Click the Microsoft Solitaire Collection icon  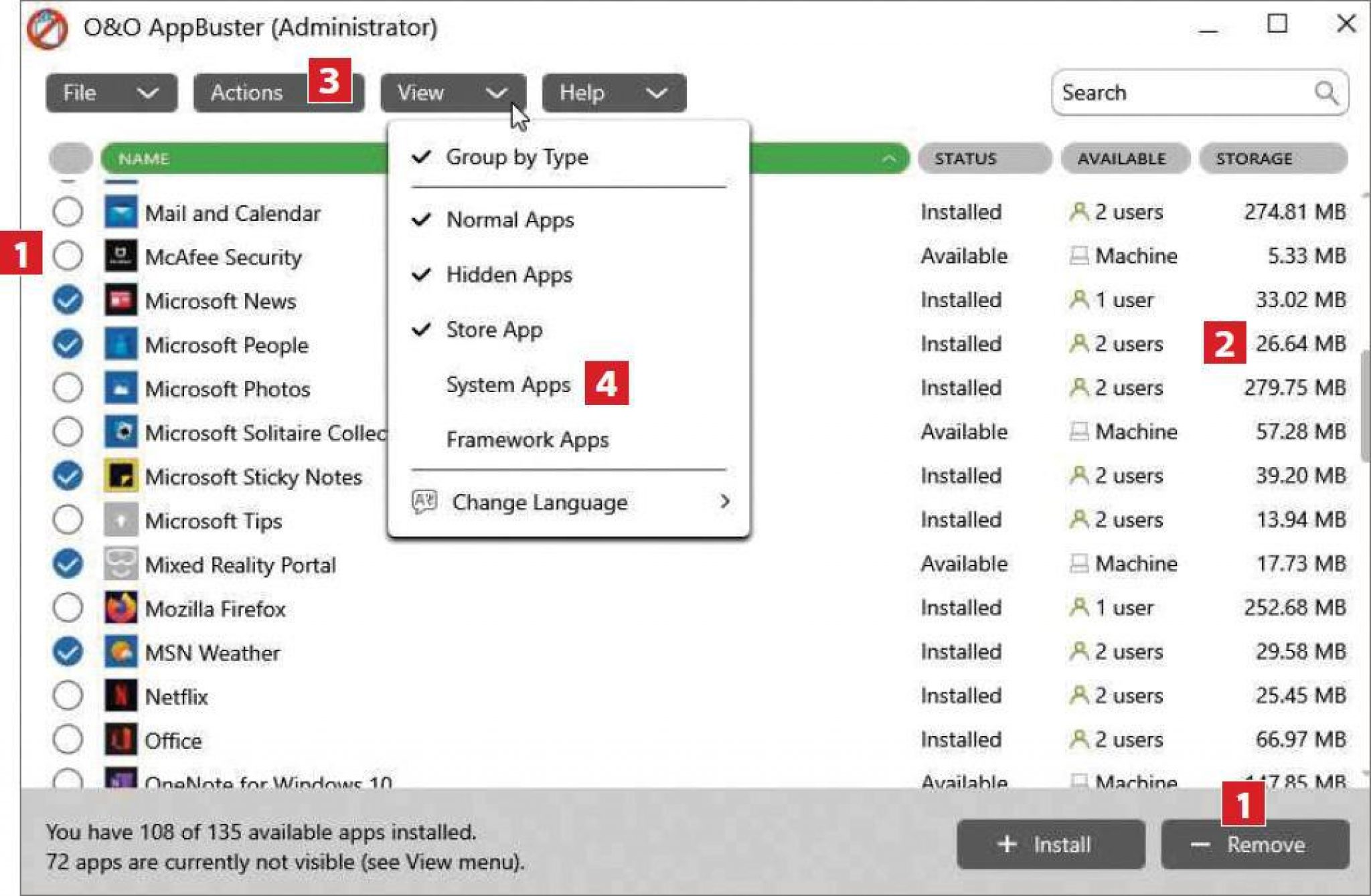121,432
